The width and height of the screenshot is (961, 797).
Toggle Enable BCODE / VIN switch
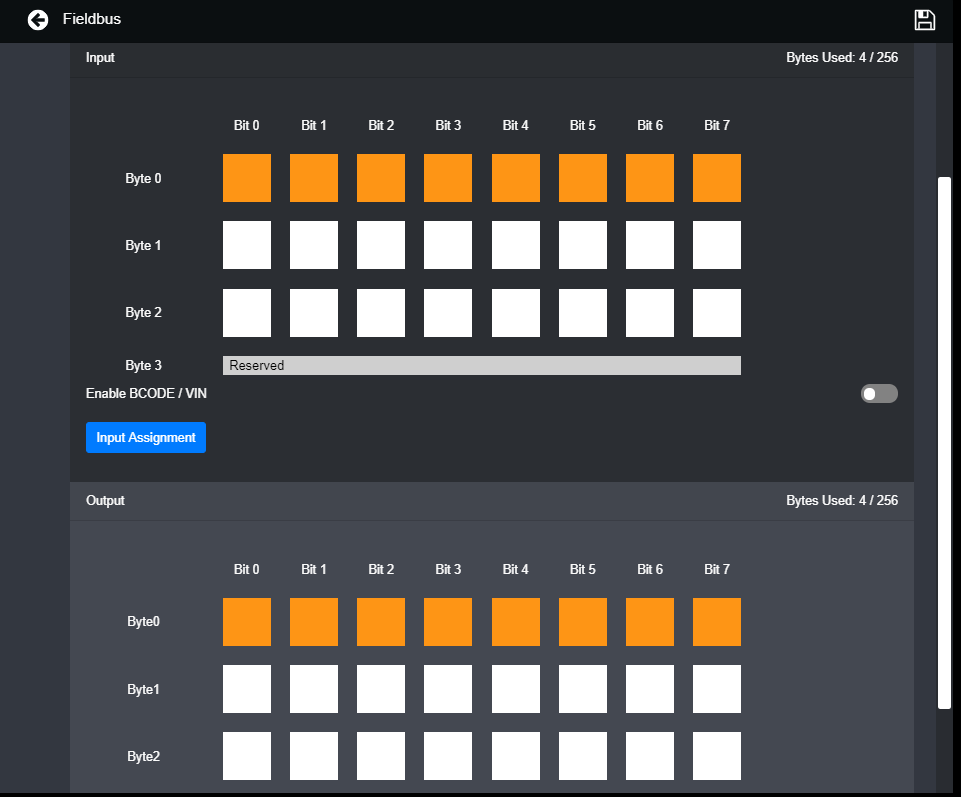[x=879, y=394]
